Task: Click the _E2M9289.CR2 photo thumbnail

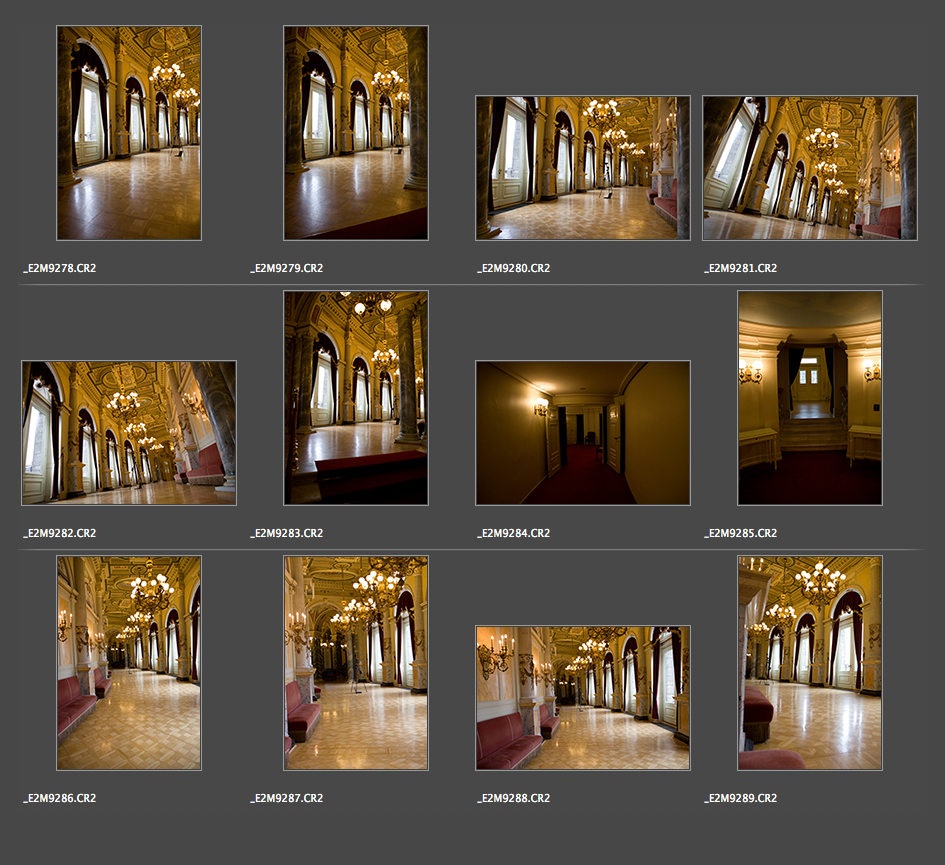Action: coord(810,663)
